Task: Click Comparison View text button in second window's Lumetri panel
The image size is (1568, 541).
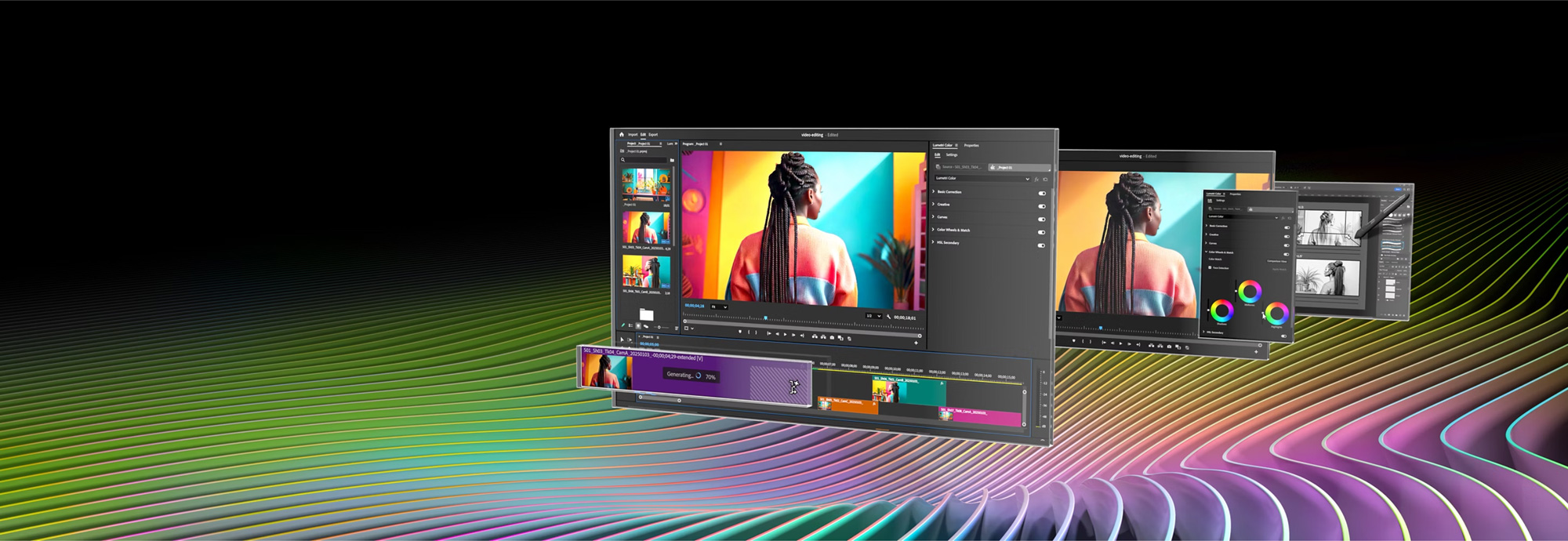Action: [1276, 261]
